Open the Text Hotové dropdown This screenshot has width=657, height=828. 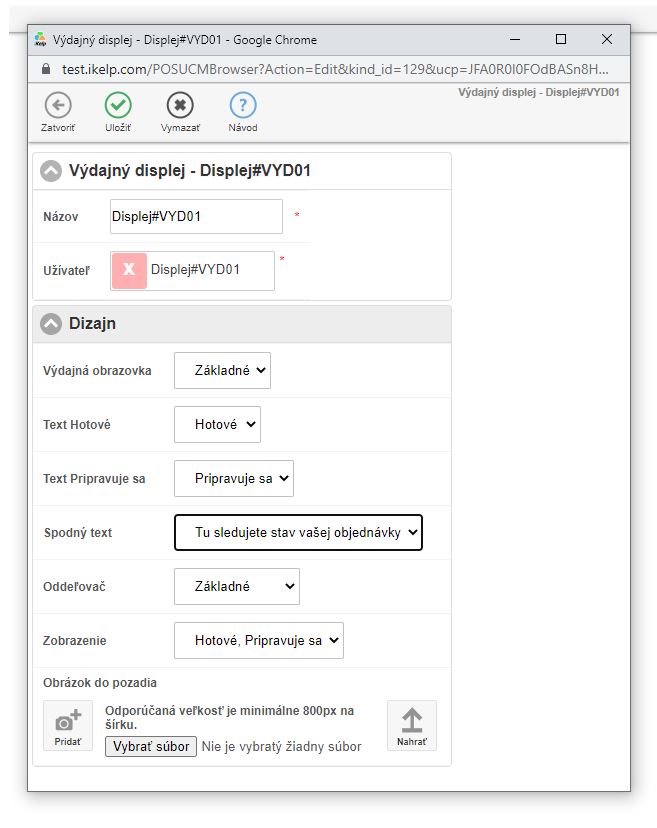217,424
